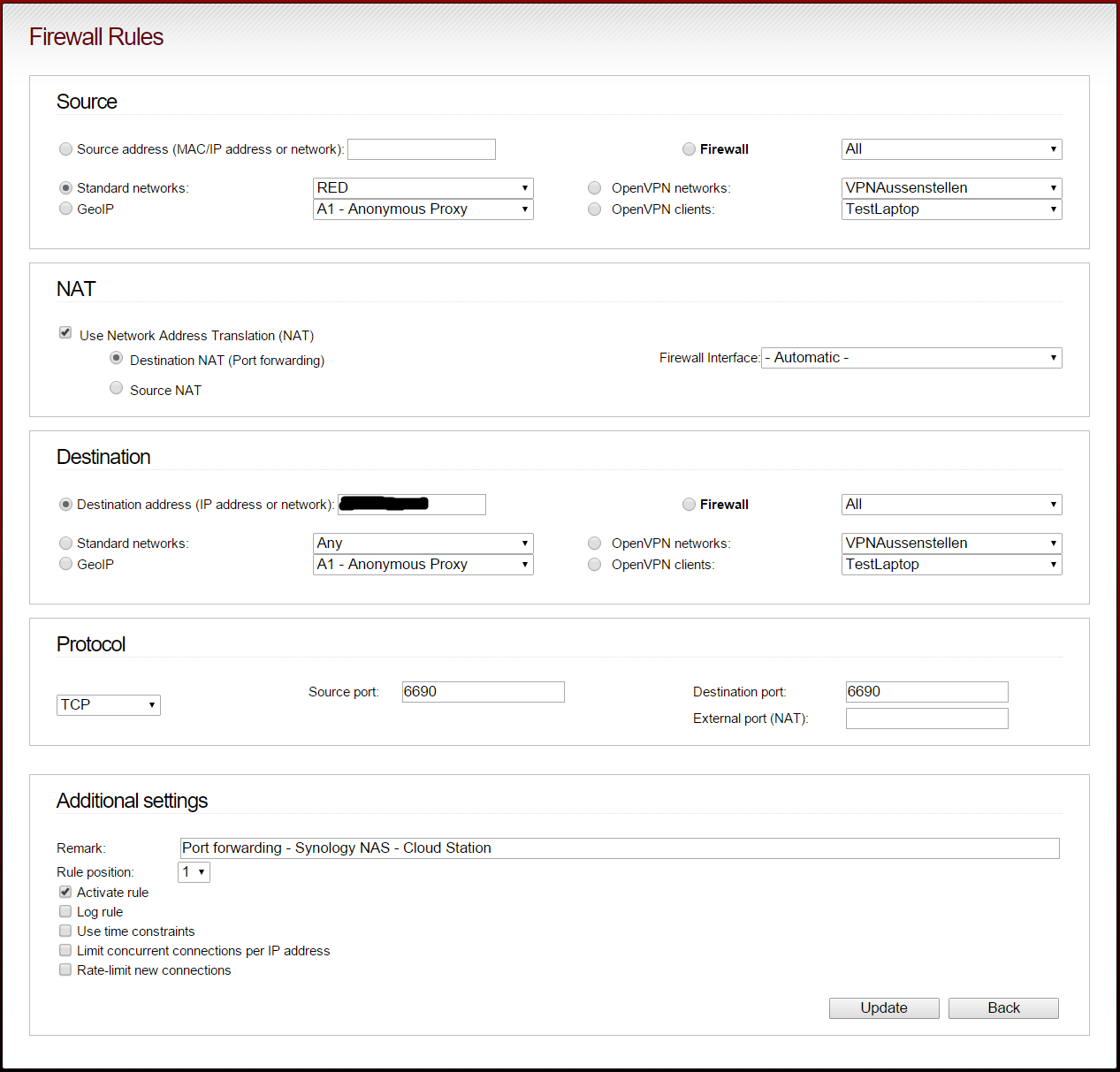1120x1072 pixels.
Task: Uncheck Use Network Address Translation checkbox
Action: click(65, 332)
